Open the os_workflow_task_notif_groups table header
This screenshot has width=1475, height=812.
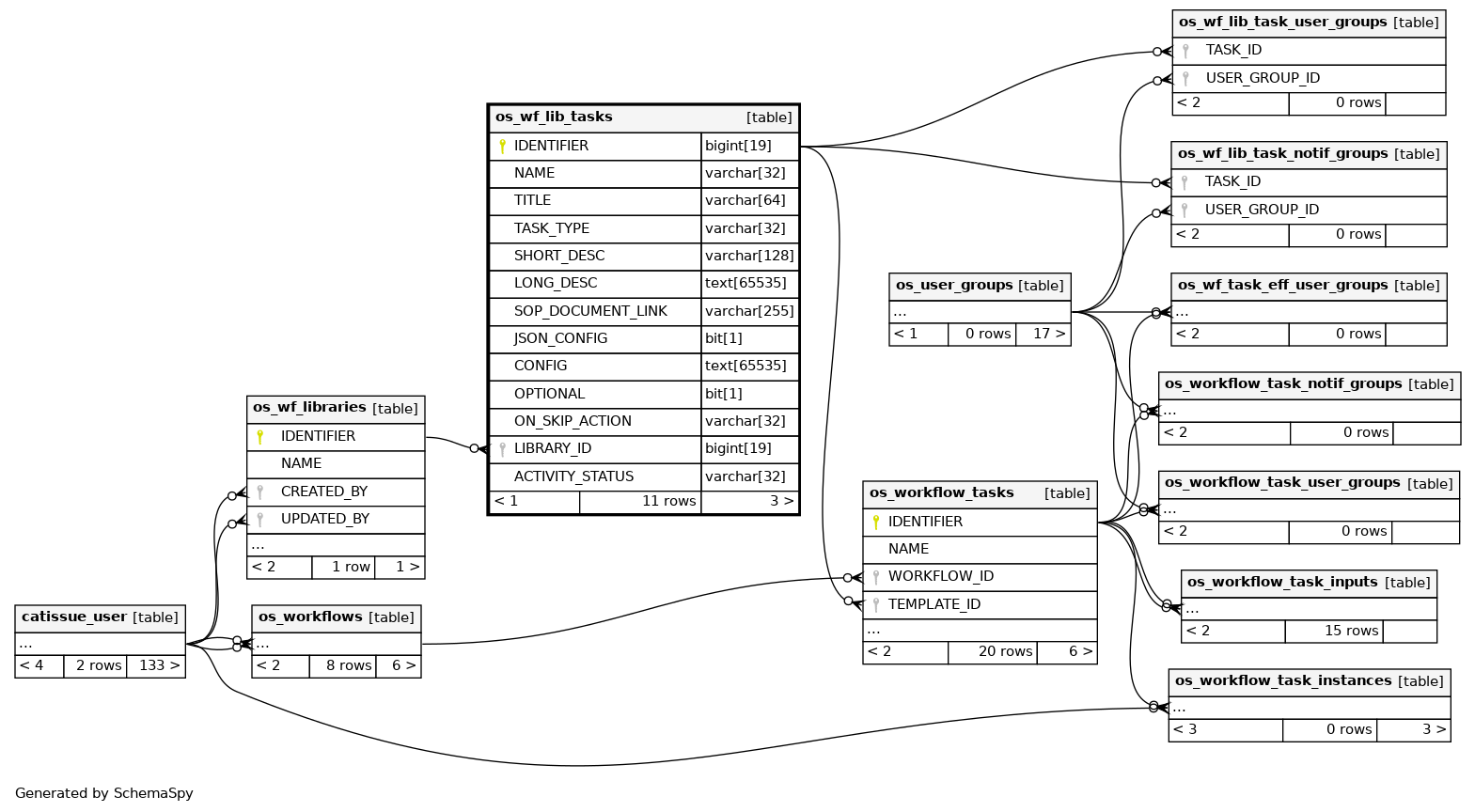point(1310,384)
